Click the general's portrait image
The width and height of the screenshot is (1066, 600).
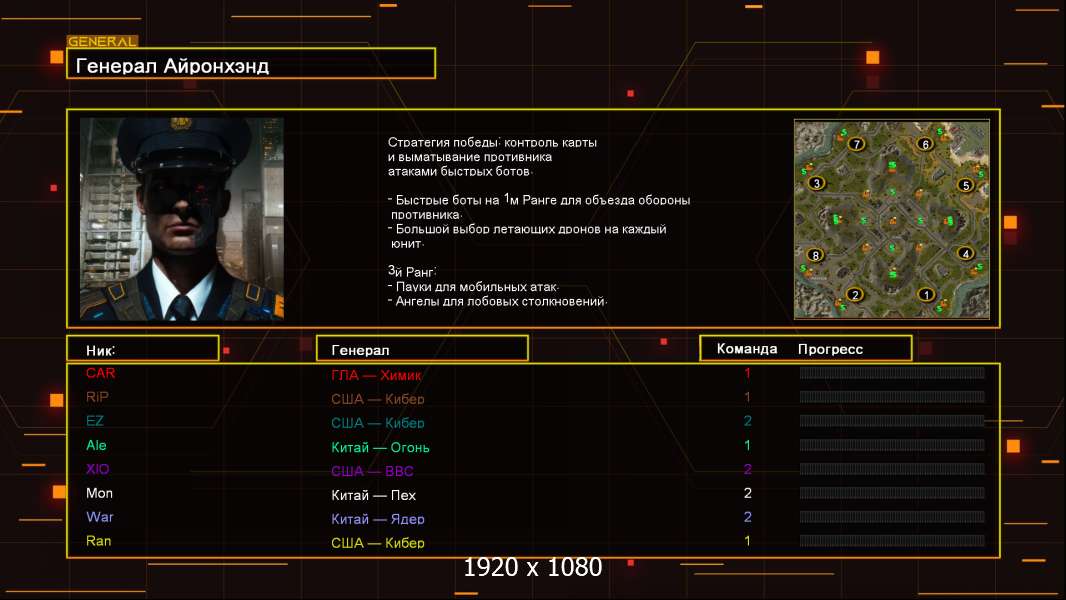pos(182,219)
